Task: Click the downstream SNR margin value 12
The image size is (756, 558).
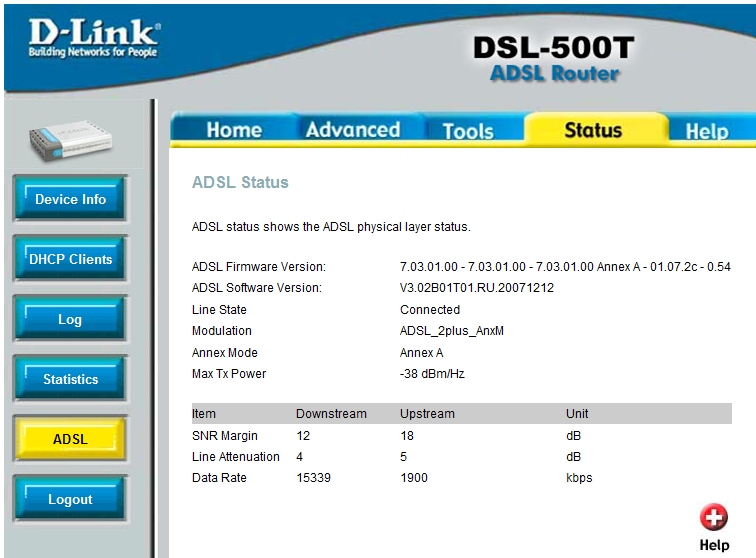Action: [303, 436]
